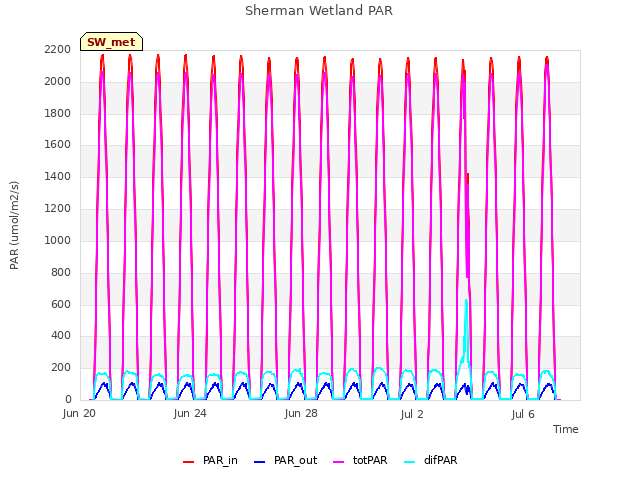The width and height of the screenshot is (640, 480).
Task: Click the Jun 28 x-axis tick label
Action: pos(301,413)
